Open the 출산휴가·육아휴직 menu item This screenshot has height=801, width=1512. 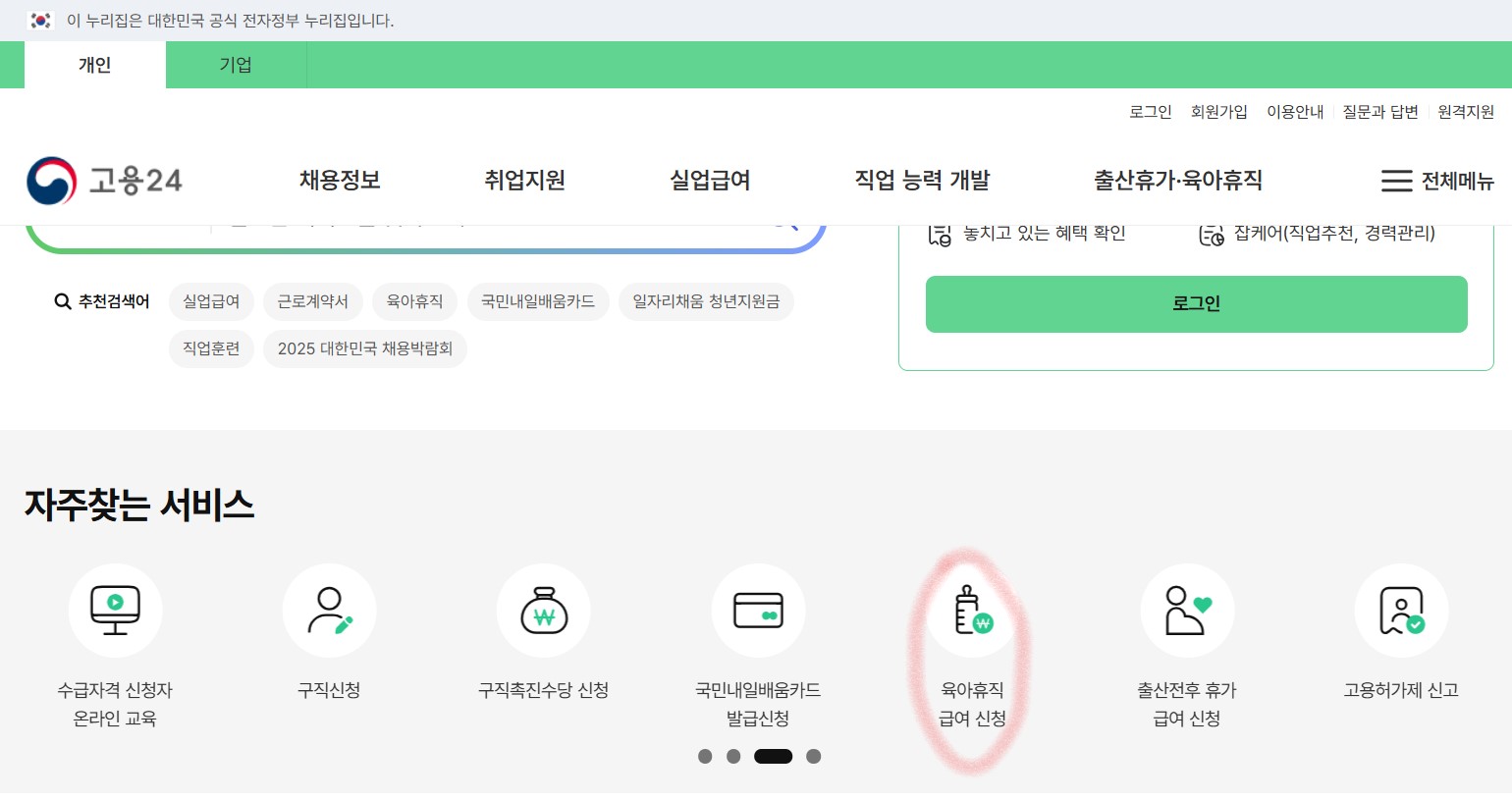click(x=1177, y=181)
